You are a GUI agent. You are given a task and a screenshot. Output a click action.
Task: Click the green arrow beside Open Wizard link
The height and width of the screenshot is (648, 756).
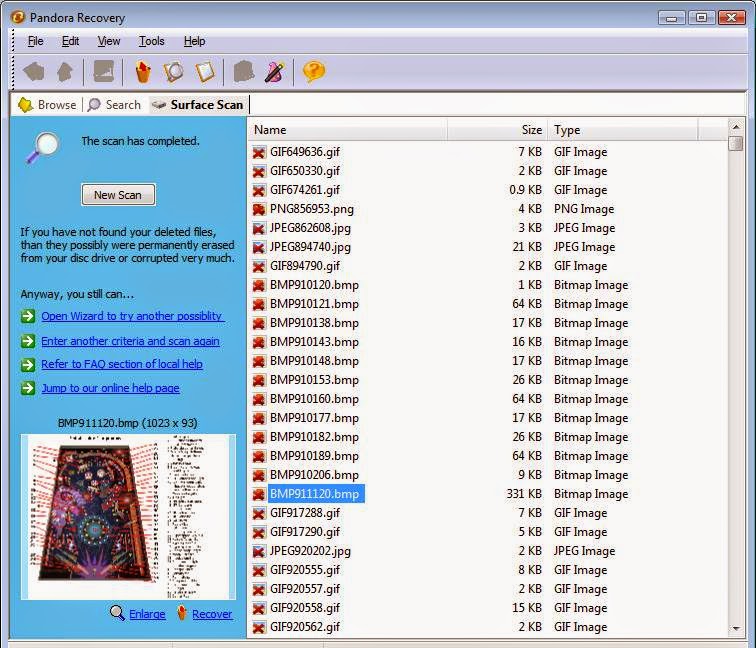pyautogui.click(x=28, y=316)
